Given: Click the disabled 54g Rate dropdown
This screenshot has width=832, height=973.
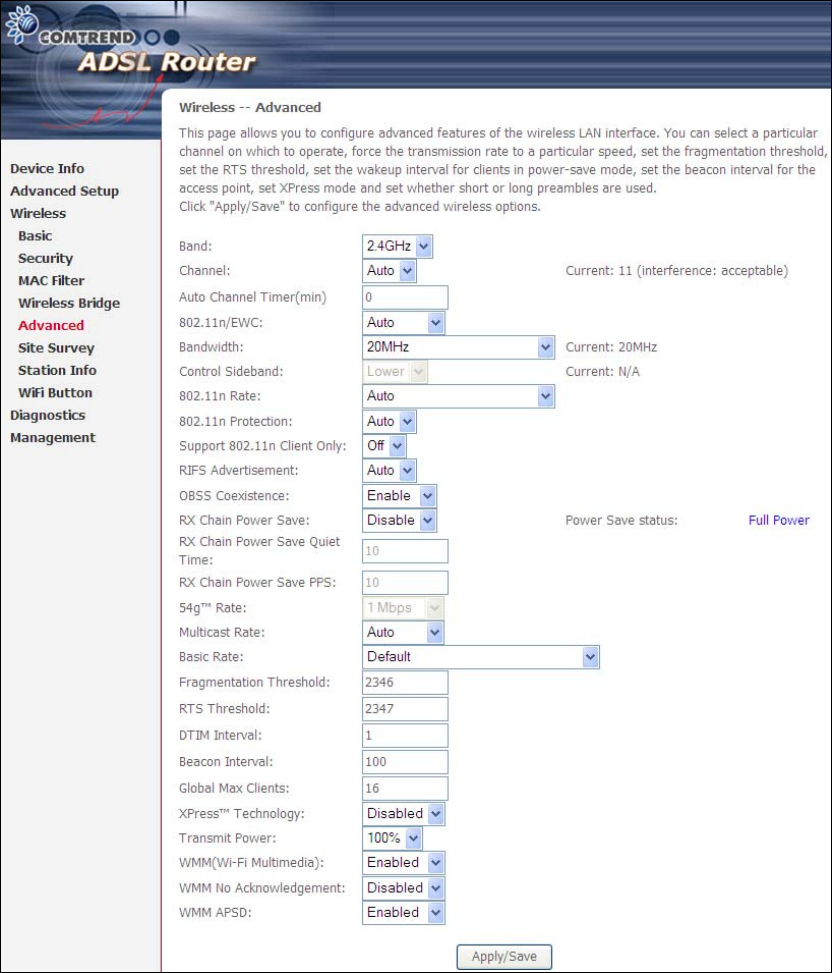Looking at the screenshot, I should pos(403,608).
